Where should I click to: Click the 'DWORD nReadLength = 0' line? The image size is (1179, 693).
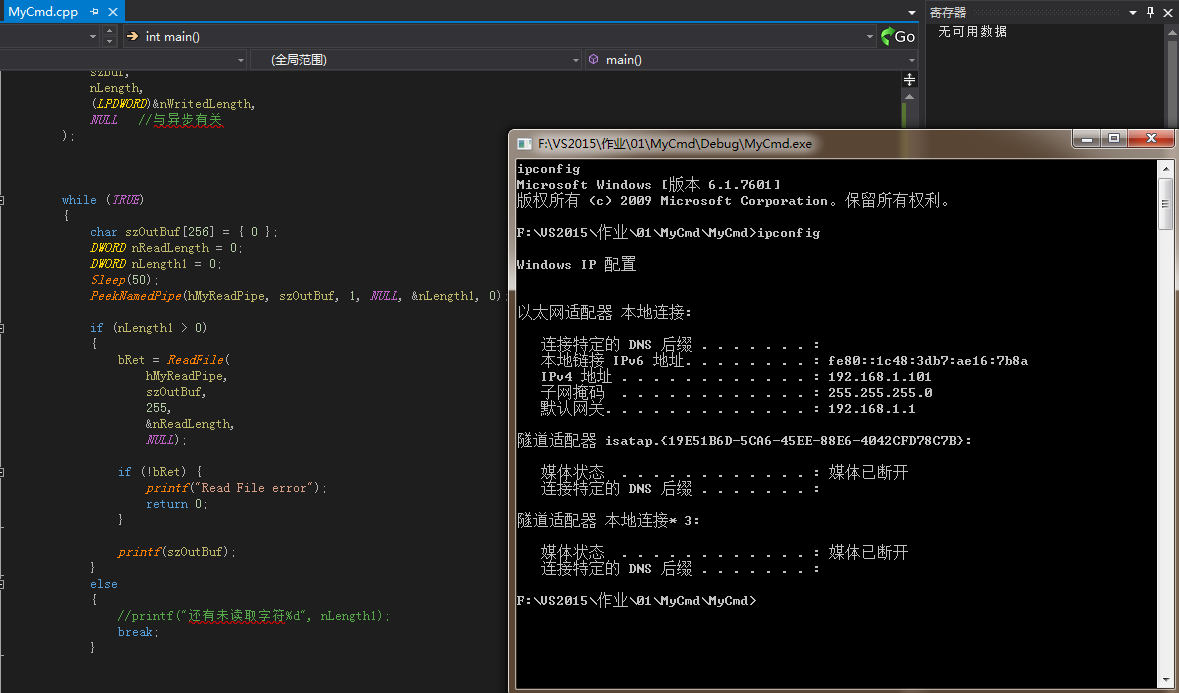click(166, 248)
